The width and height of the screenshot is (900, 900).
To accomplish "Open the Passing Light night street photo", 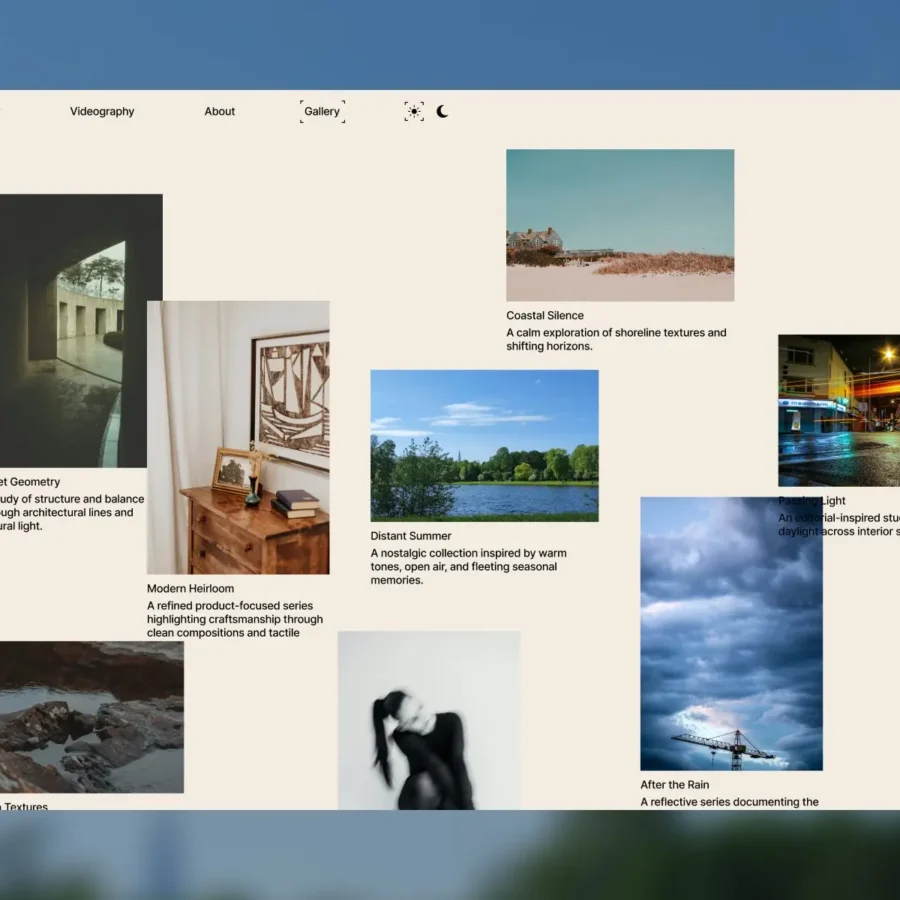I will click(x=839, y=410).
